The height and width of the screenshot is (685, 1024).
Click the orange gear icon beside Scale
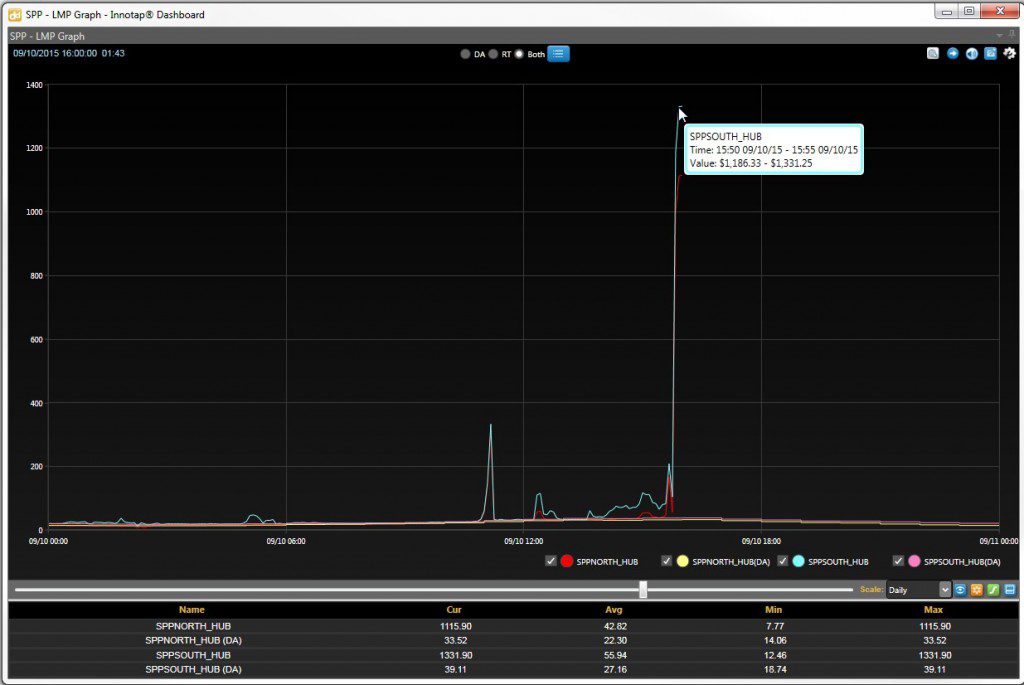(x=976, y=590)
